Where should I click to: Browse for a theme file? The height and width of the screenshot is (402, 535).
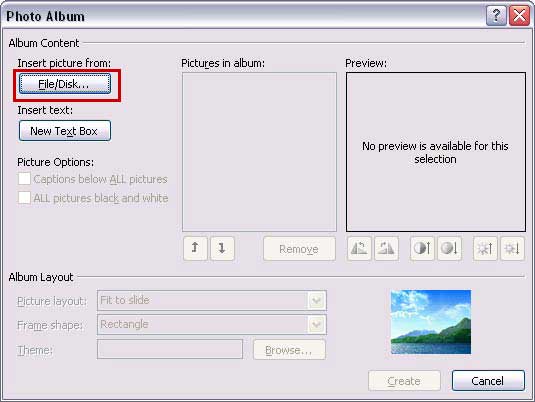pyautogui.click(x=289, y=349)
